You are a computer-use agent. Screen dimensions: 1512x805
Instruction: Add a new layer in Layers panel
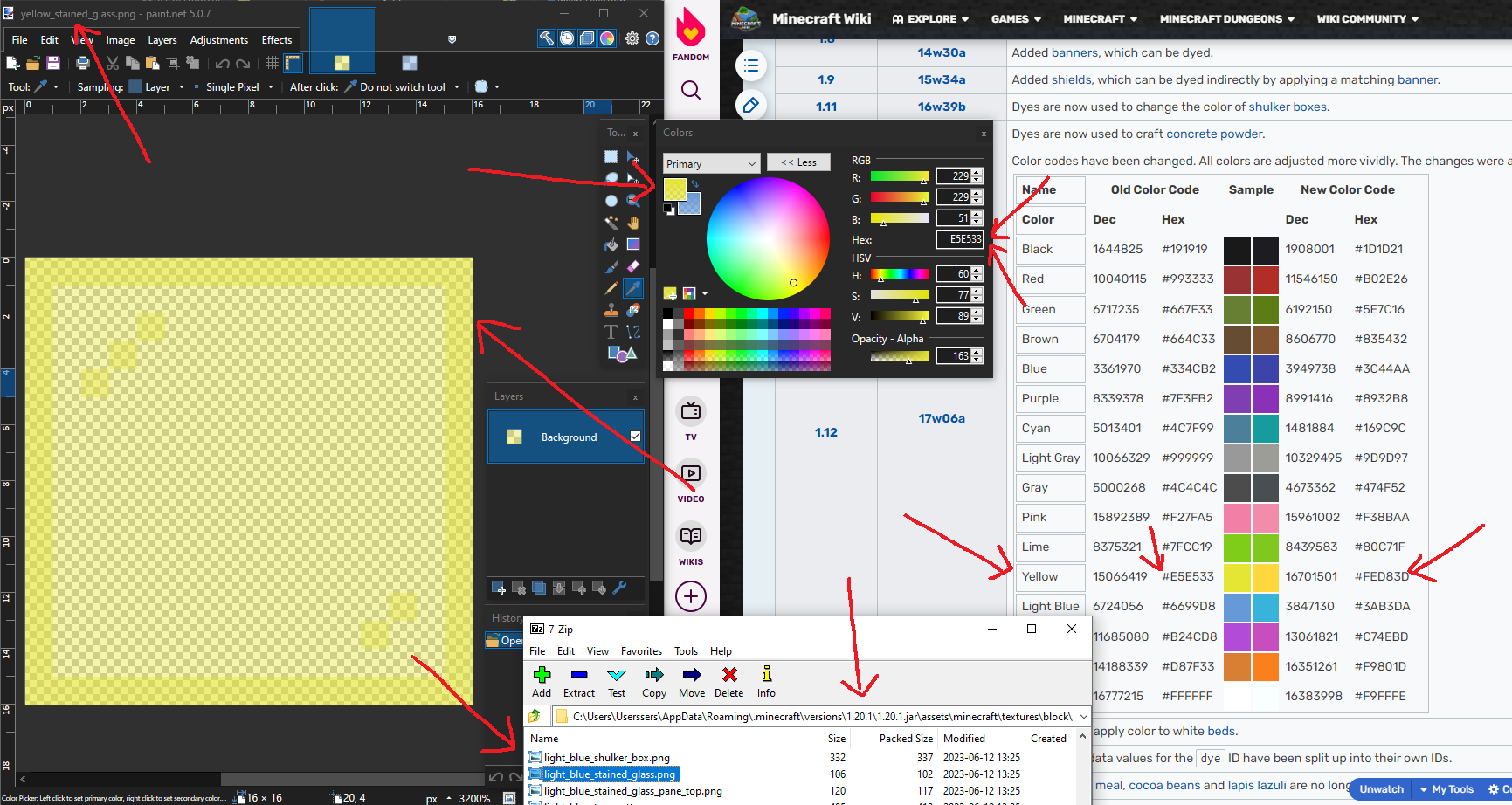coord(498,588)
